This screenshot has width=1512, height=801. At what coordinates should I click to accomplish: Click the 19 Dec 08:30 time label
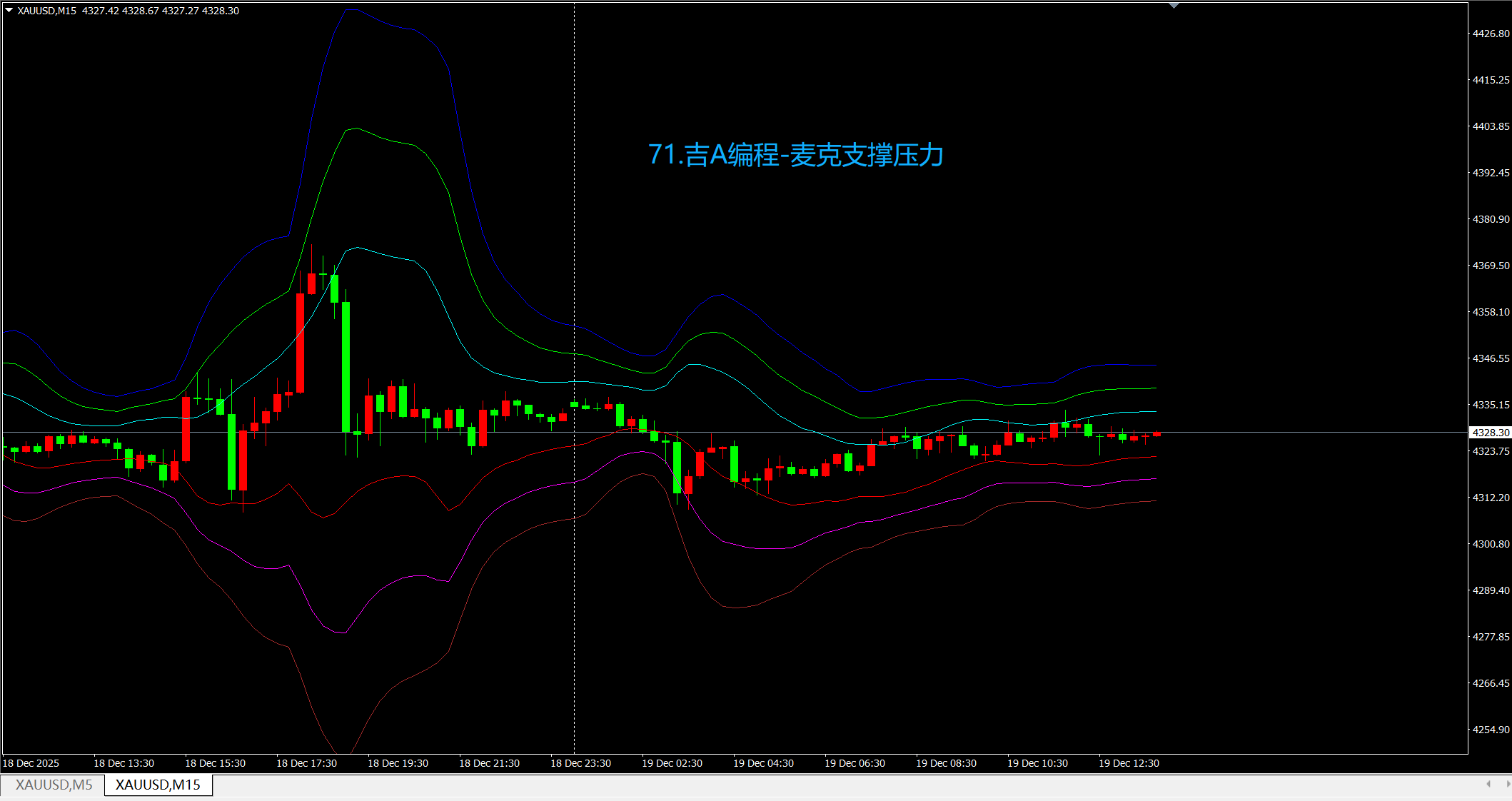tap(946, 763)
